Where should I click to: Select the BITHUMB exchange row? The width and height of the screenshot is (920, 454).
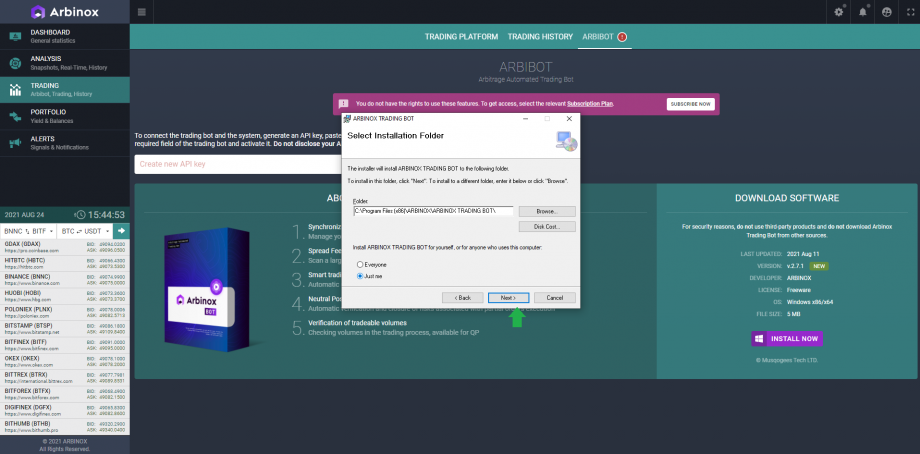tap(65, 427)
